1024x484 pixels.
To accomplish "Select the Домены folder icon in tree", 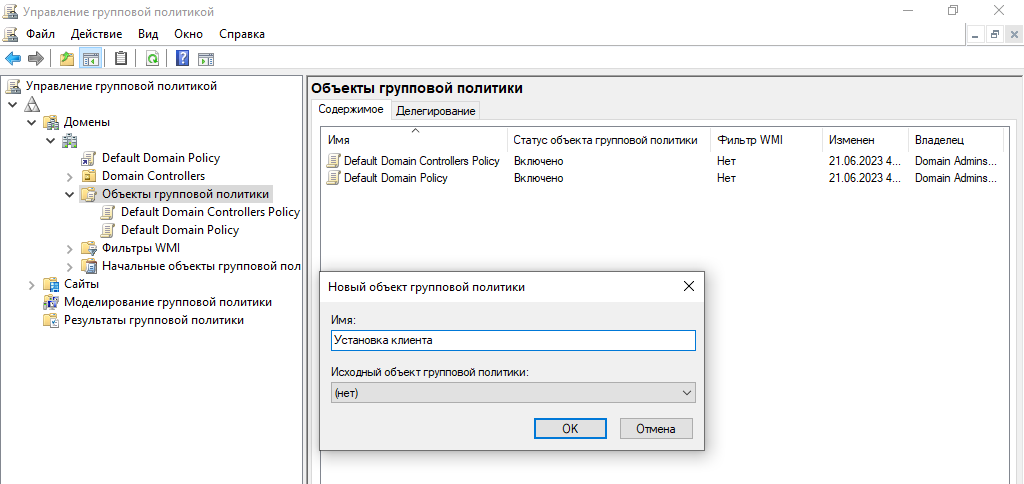I will (x=51, y=122).
